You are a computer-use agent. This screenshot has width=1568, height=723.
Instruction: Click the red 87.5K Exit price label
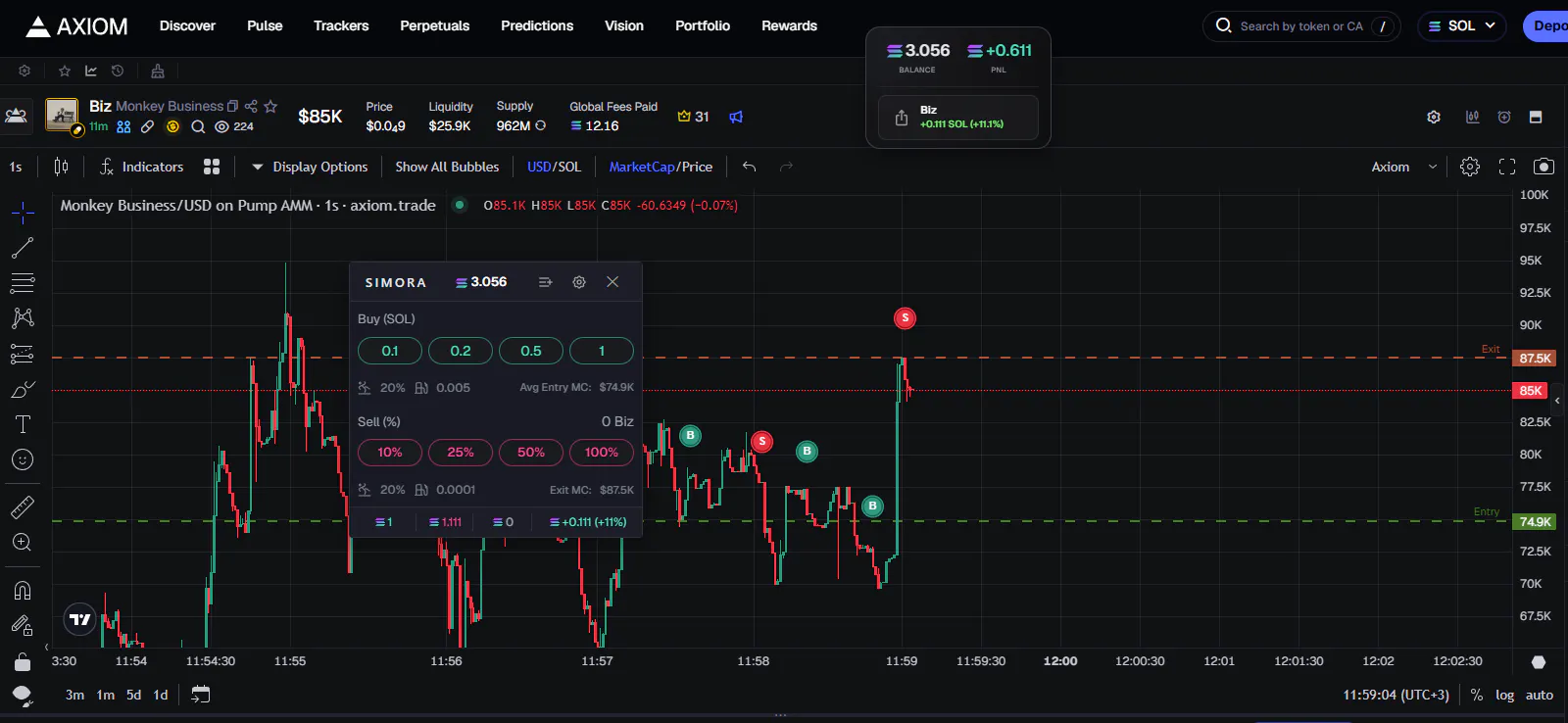(1535, 359)
